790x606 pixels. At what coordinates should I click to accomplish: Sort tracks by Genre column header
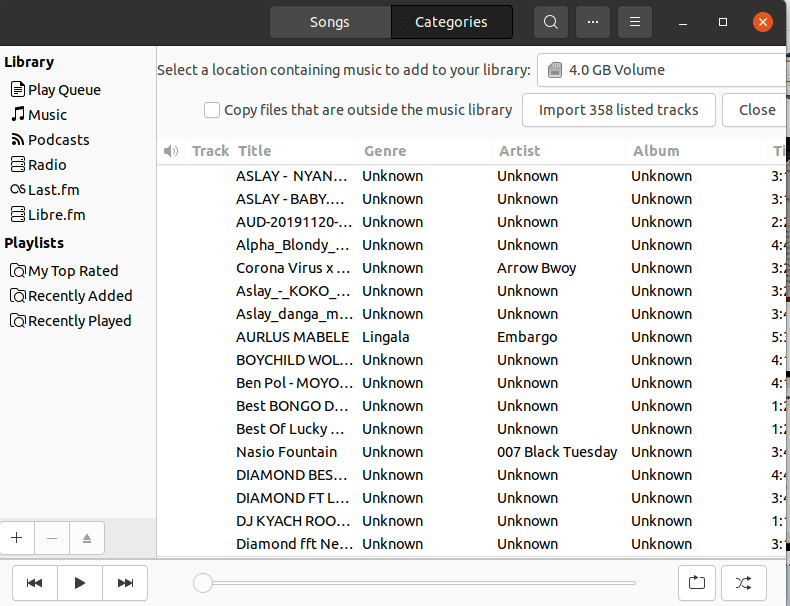point(385,151)
